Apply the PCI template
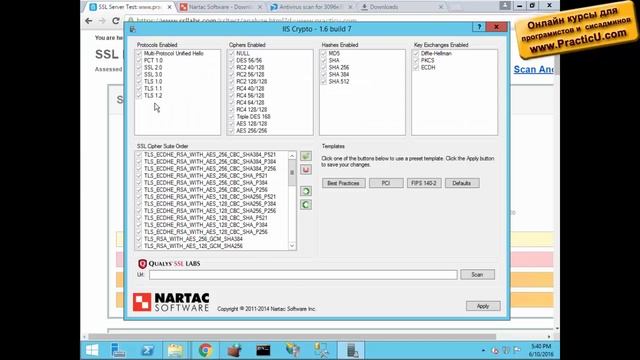Screen dimensions: 640x360 [386, 183]
